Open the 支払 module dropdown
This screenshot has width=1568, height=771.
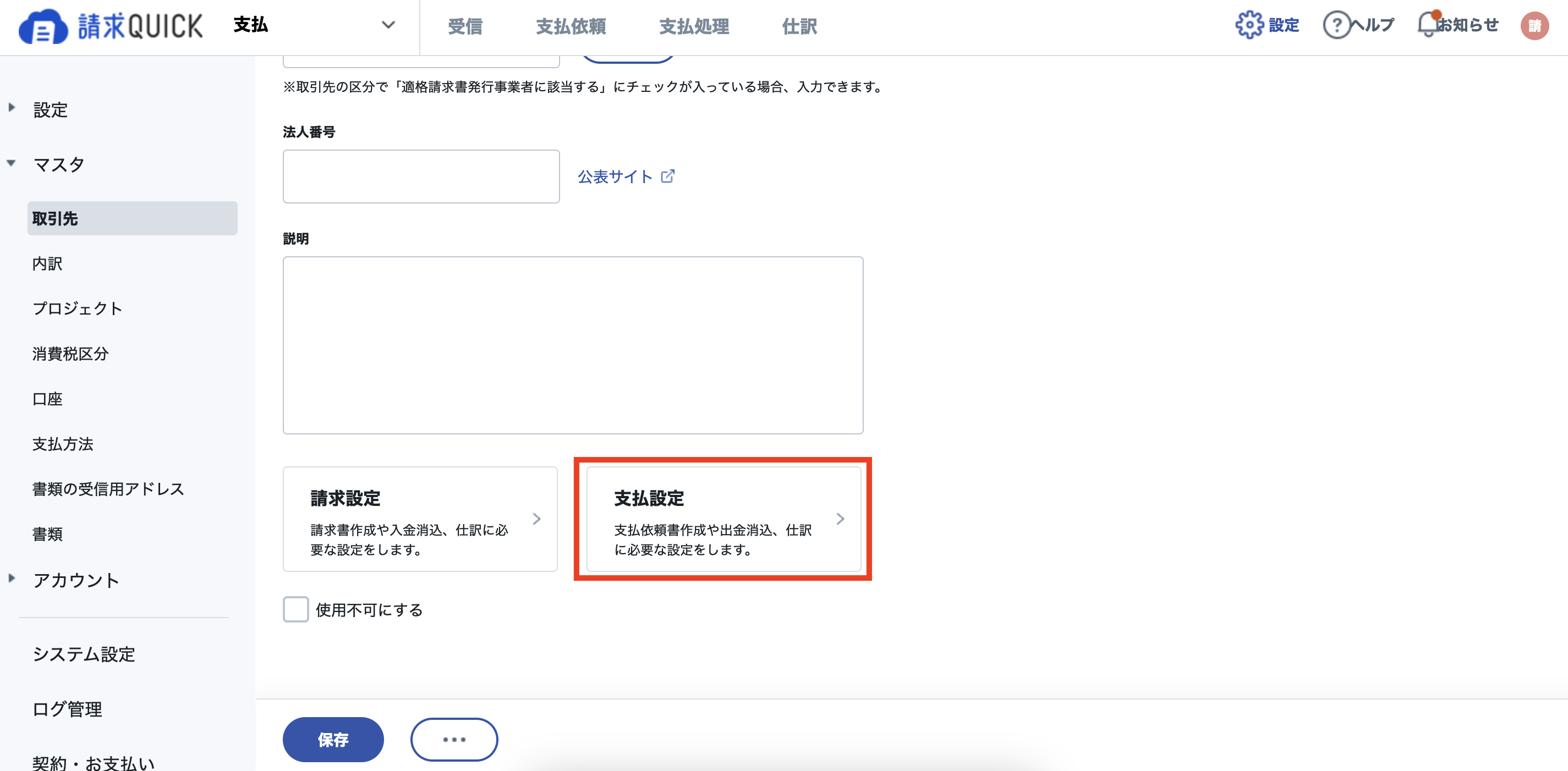click(314, 25)
